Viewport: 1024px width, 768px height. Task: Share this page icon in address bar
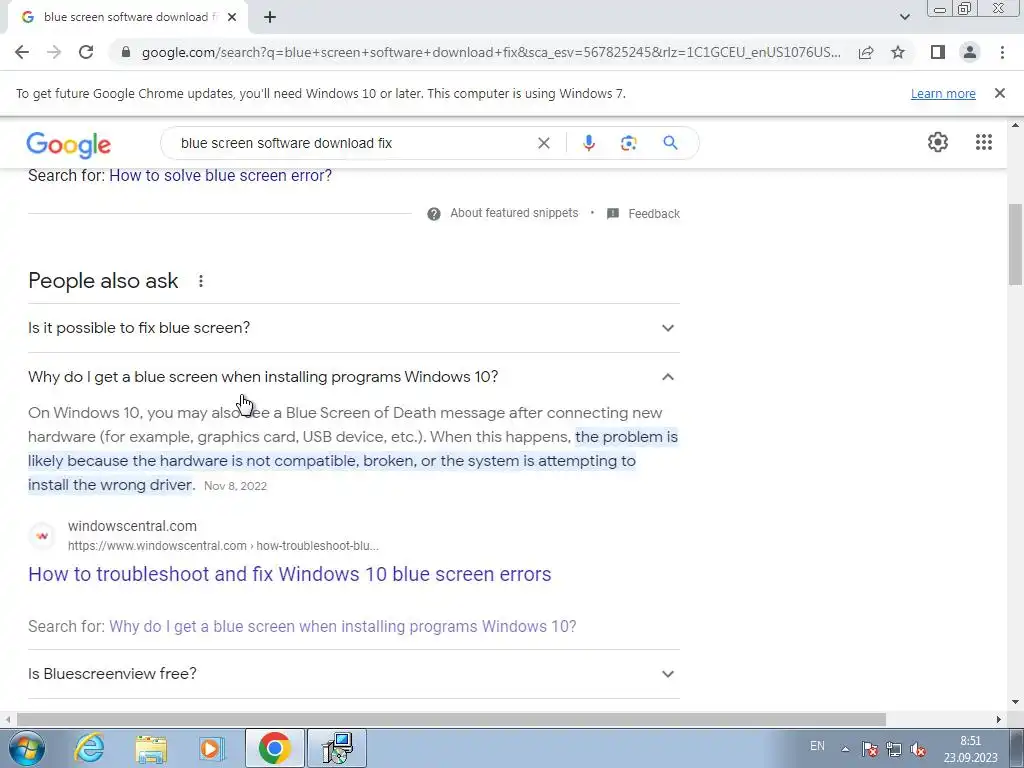(x=866, y=52)
